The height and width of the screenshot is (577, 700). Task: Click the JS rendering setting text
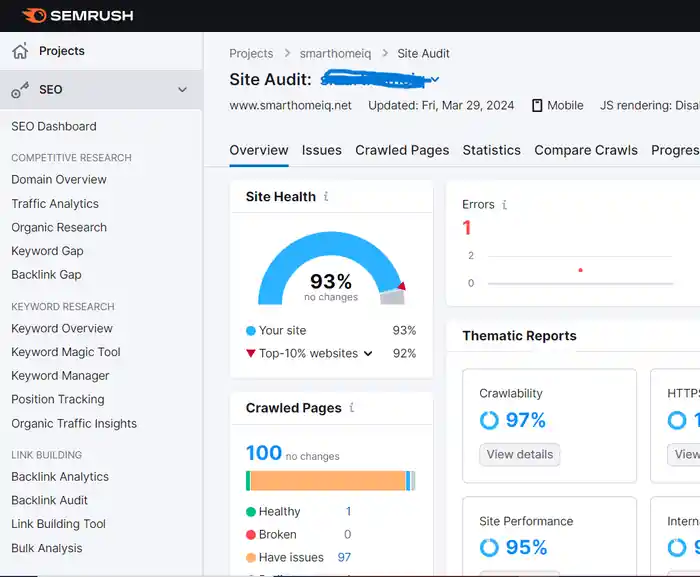[x=650, y=106]
